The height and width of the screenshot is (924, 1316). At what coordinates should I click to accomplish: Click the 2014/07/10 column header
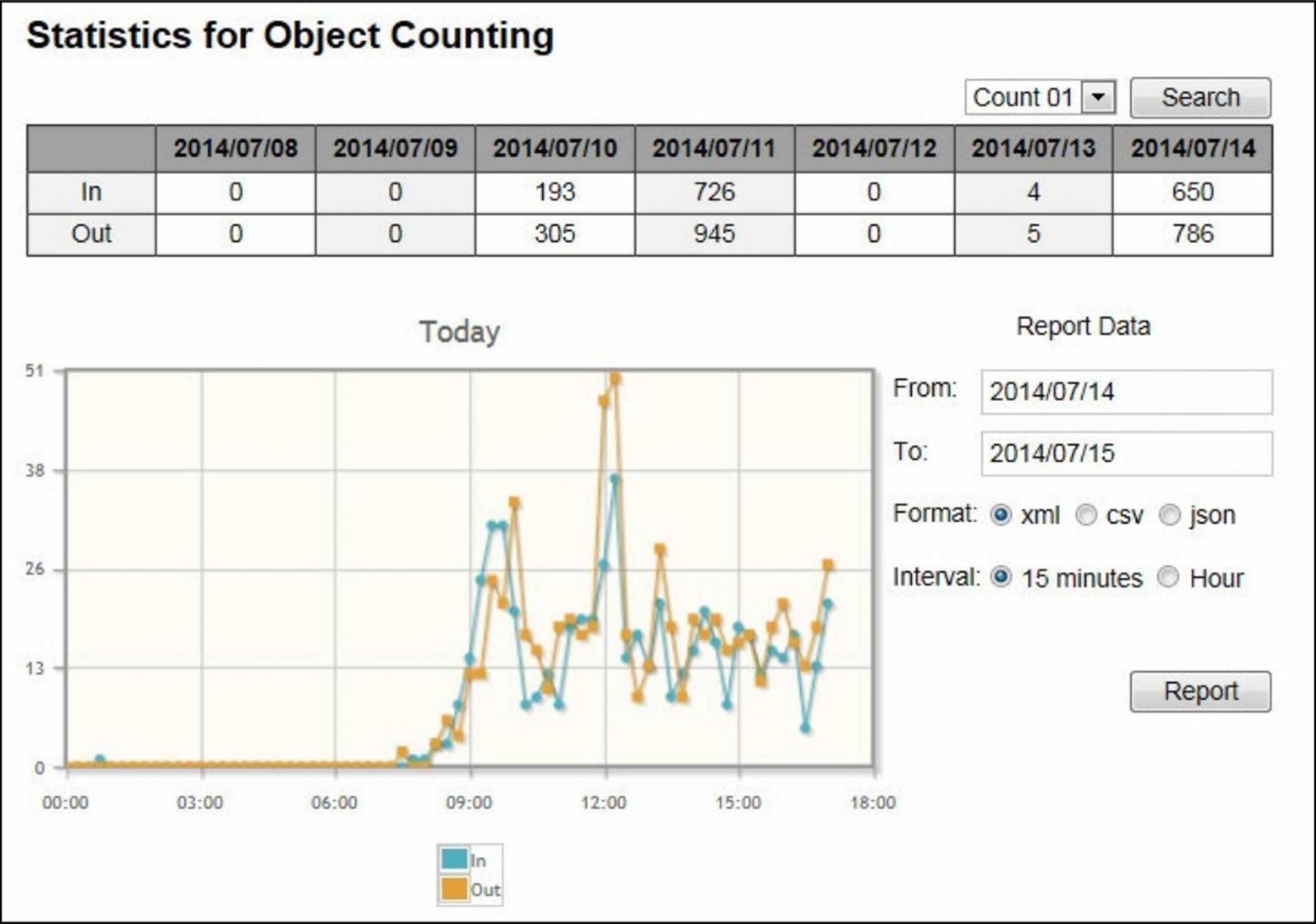[555, 149]
